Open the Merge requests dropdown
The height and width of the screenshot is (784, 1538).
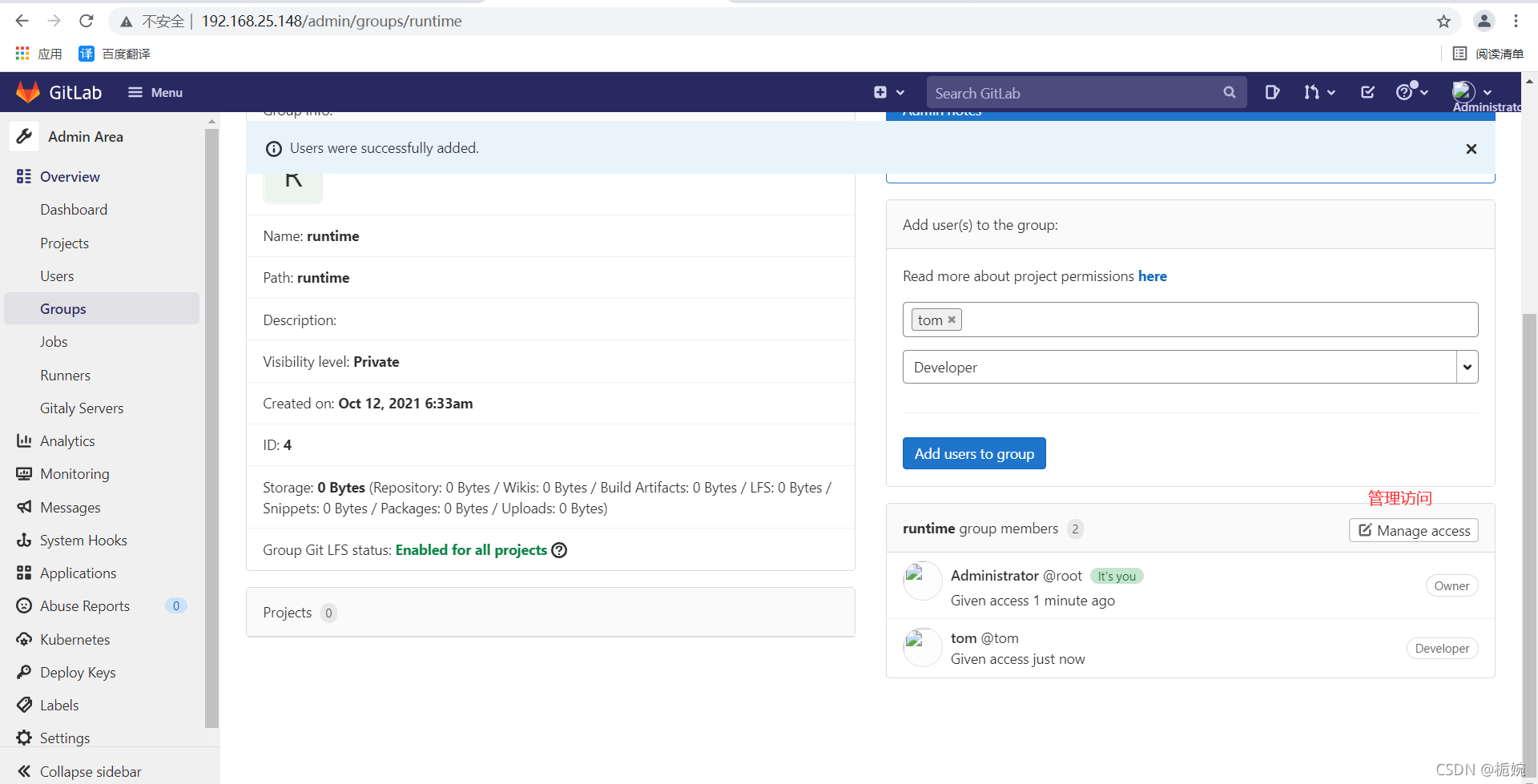pyautogui.click(x=1319, y=92)
